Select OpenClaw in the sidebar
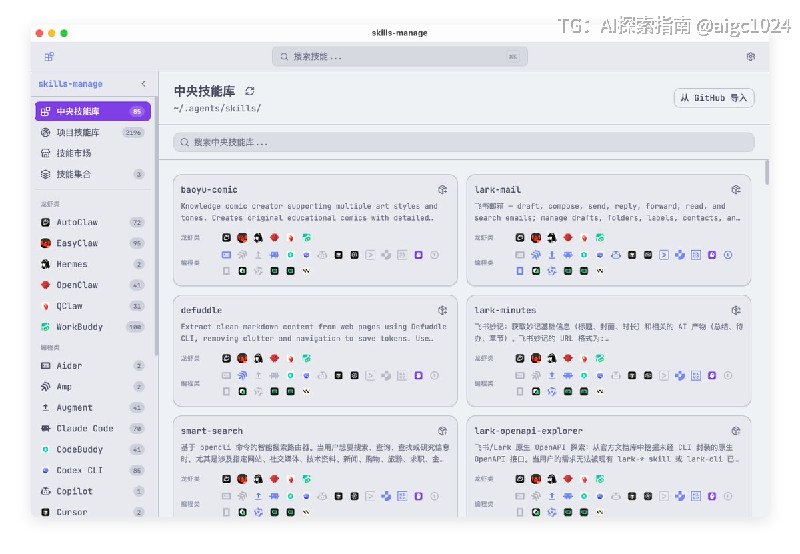Viewport: 800px width, 554px height. click(93, 285)
